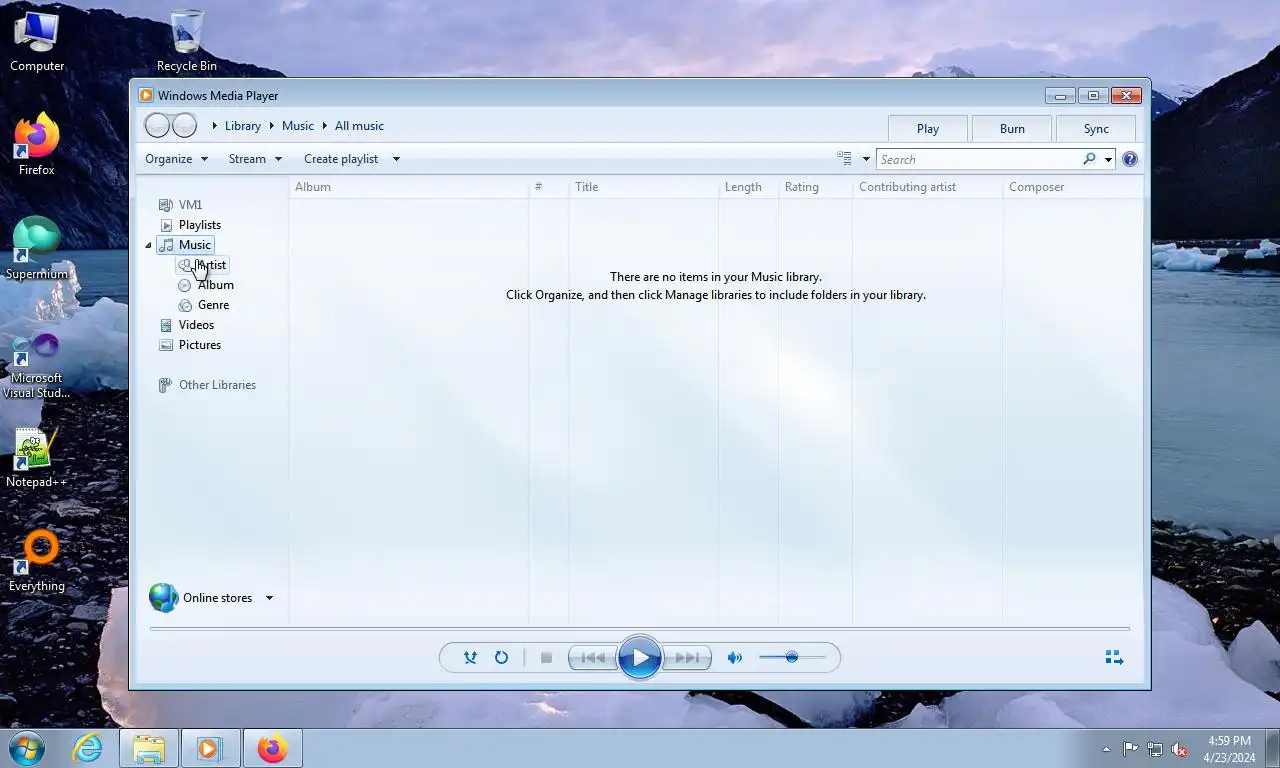
Task: Click Music in the breadcrumb
Action: [x=298, y=126]
